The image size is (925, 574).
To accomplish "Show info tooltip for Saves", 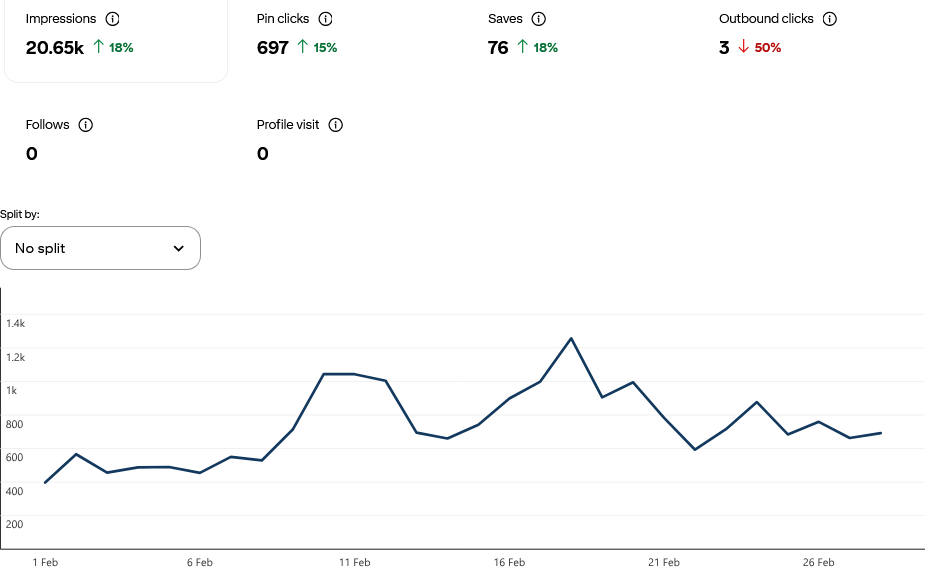I will (x=539, y=19).
